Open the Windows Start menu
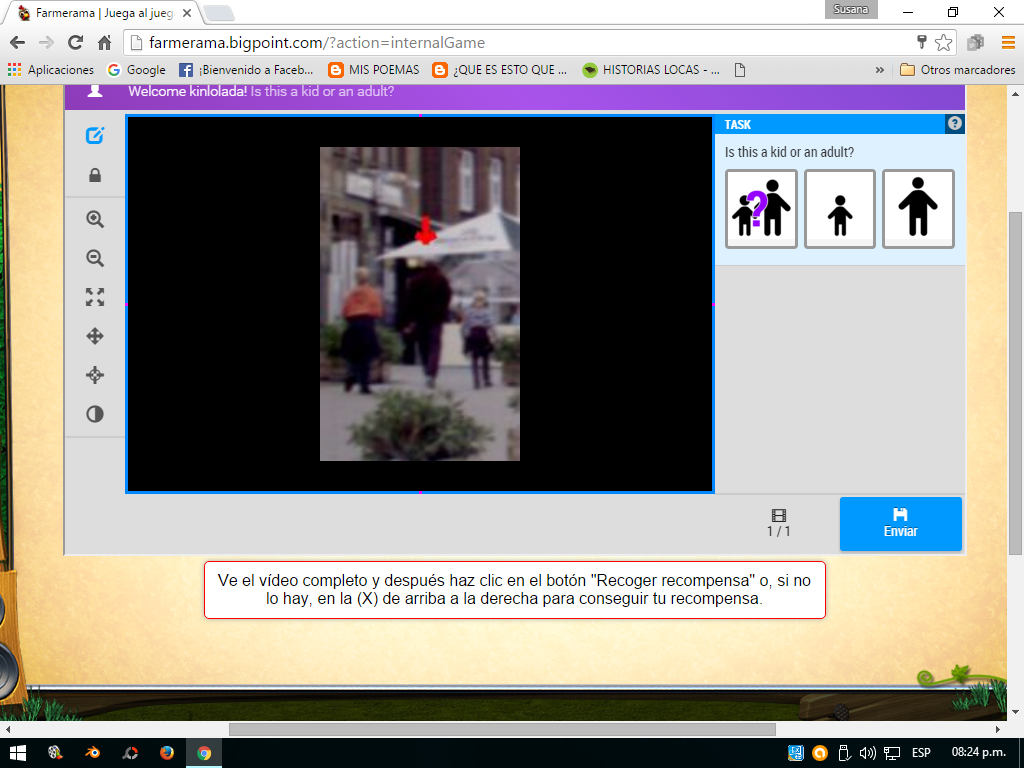This screenshot has width=1024, height=768. point(18,753)
